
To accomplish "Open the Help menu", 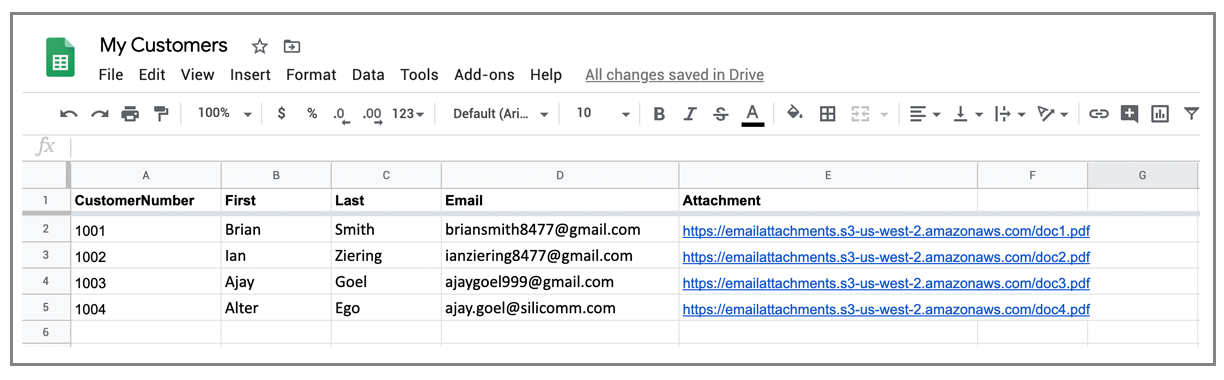I will coord(546,75).
